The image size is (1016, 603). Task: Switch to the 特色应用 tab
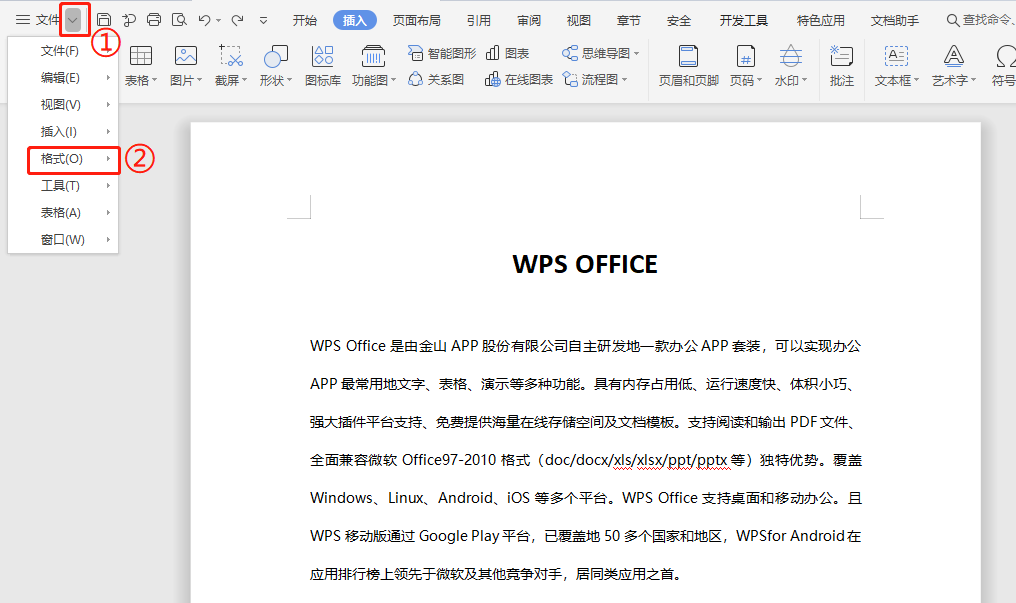(x=820, y=21)
